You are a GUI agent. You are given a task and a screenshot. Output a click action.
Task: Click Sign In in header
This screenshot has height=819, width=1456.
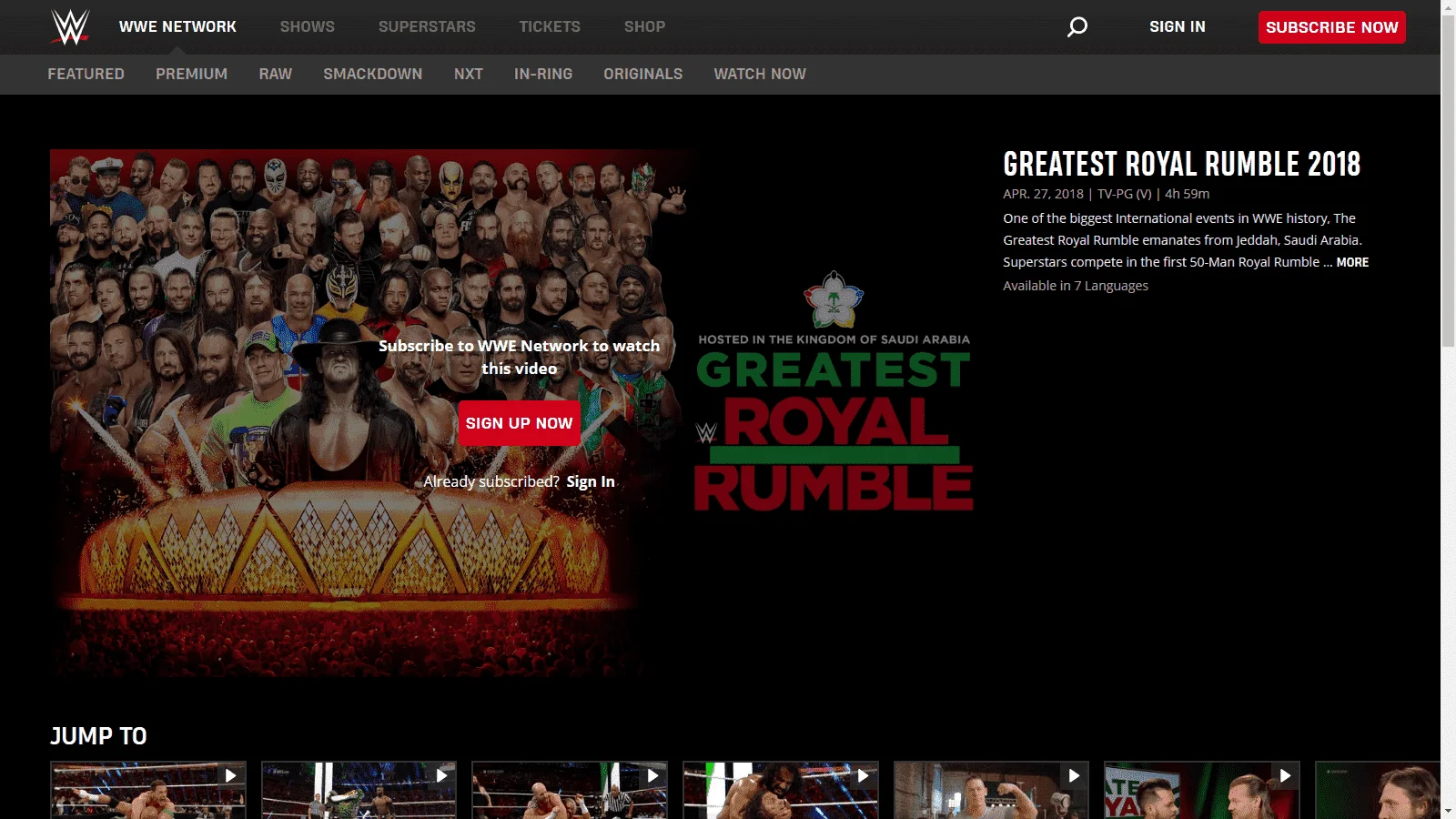pos(1178,27)
